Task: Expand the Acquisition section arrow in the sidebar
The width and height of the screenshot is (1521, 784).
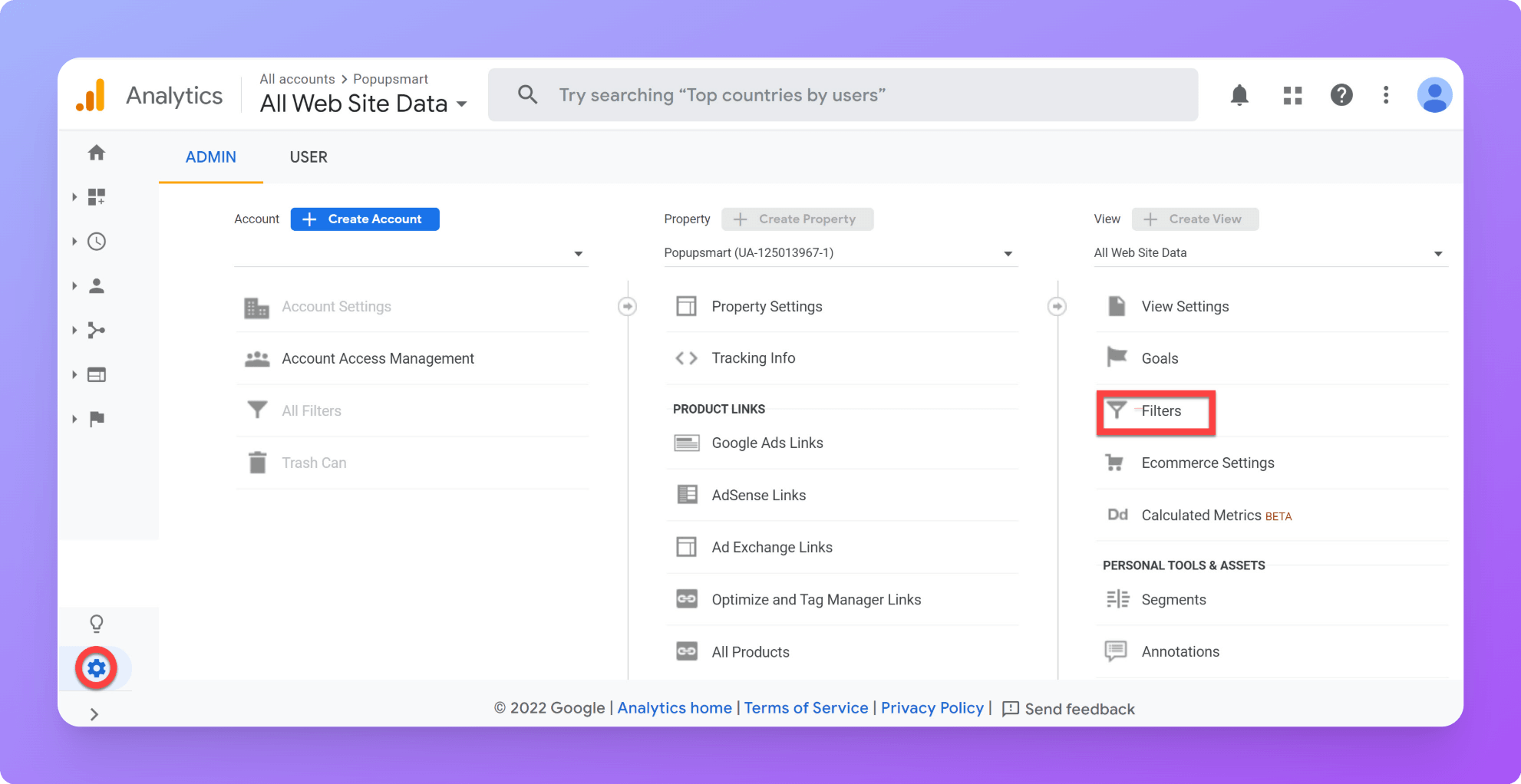Action: (74, 331)
